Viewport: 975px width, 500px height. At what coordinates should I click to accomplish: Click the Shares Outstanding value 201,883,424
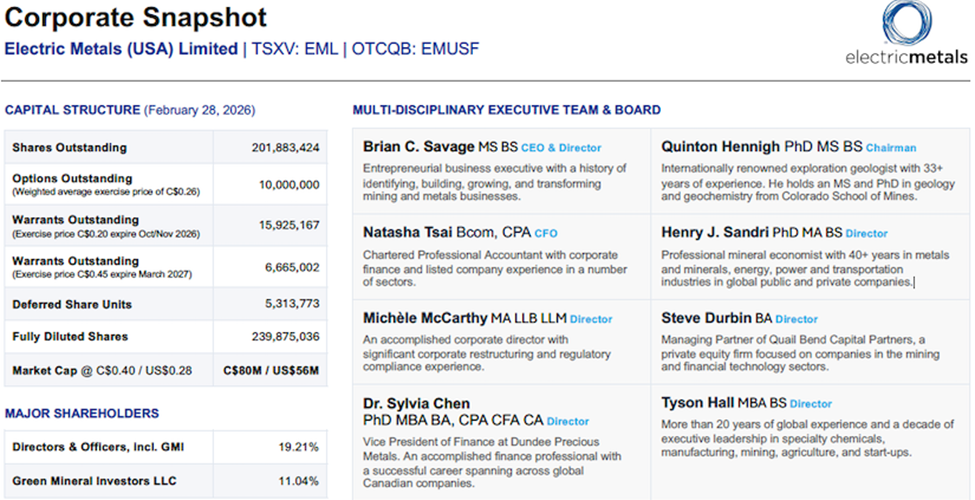[285, 148]
